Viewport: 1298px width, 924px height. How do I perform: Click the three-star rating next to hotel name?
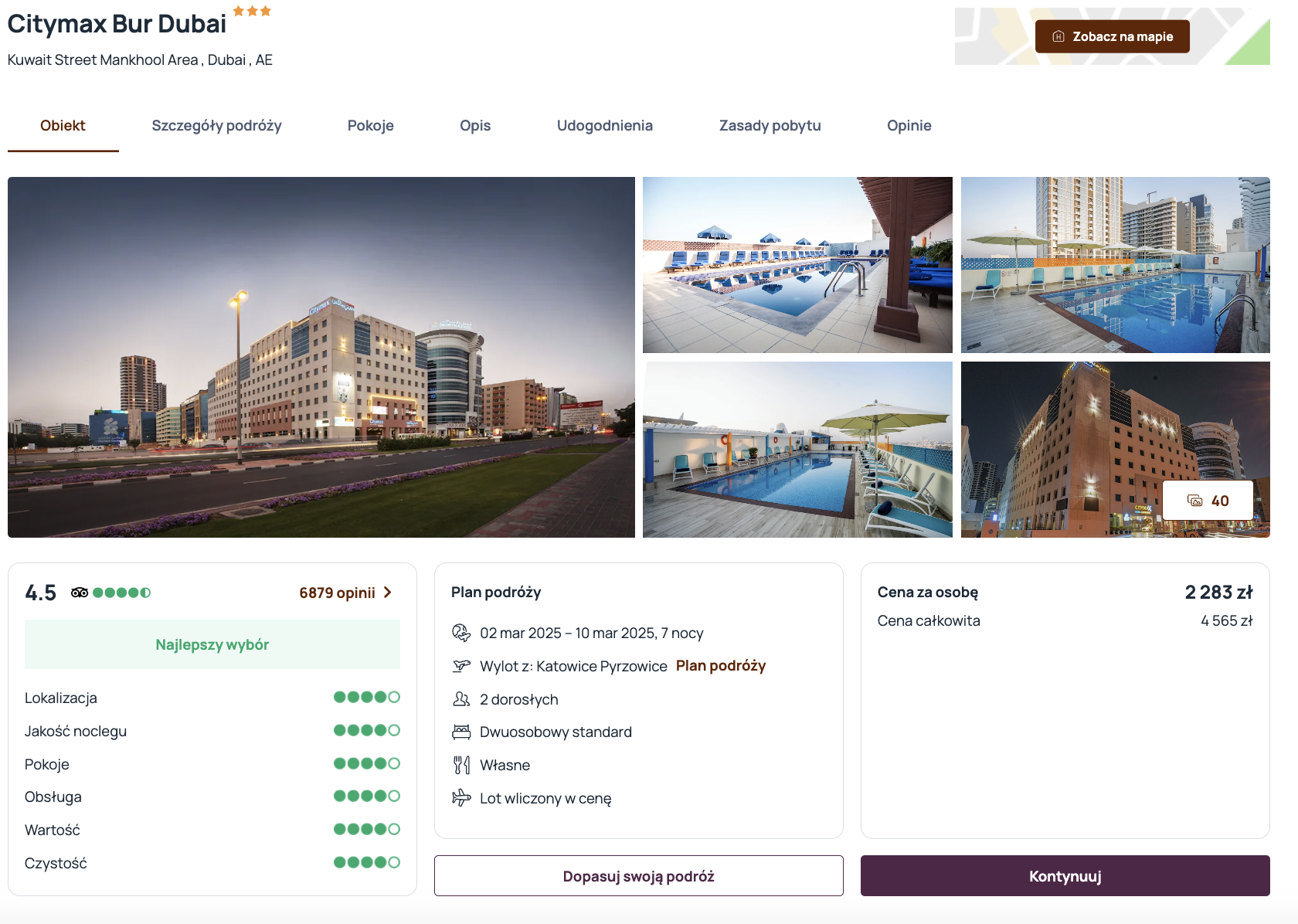coord(252,11)
